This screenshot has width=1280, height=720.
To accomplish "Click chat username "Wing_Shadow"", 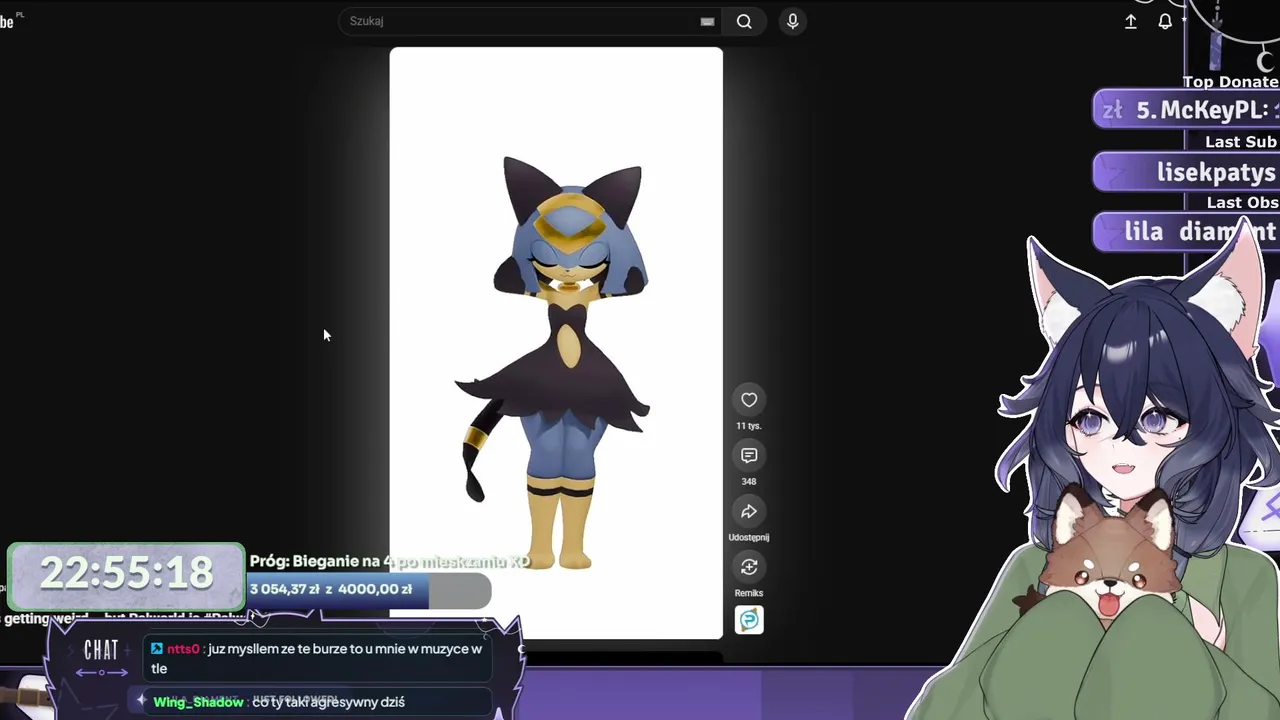I will click(x=198, y=702).
